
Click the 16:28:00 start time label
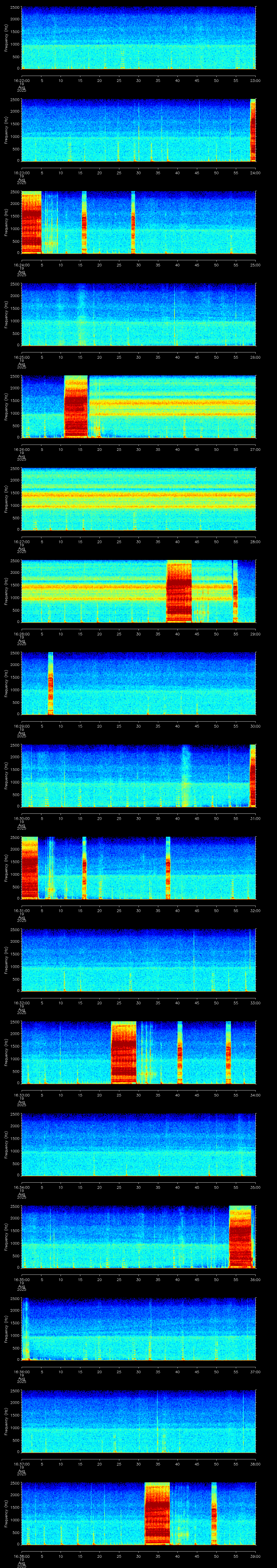click(21, 634)
